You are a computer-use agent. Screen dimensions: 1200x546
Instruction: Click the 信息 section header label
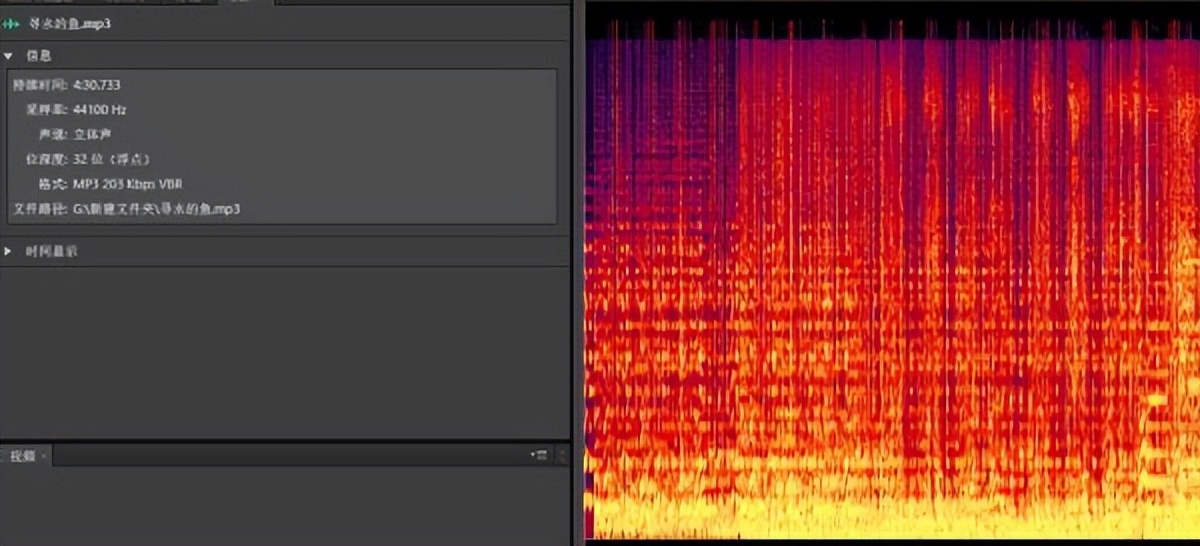(38, 56)
